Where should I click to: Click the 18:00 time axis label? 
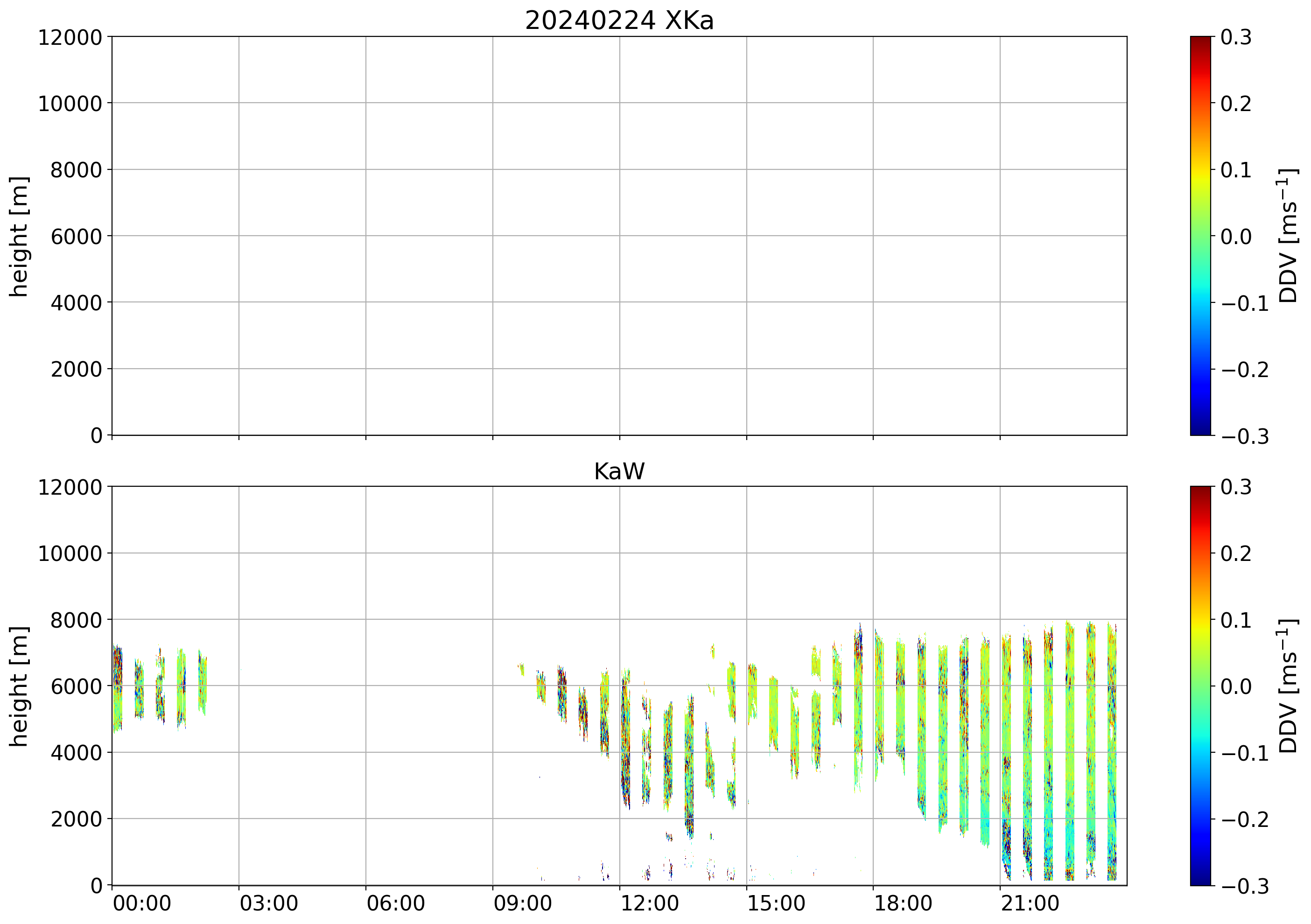point(903,904)
